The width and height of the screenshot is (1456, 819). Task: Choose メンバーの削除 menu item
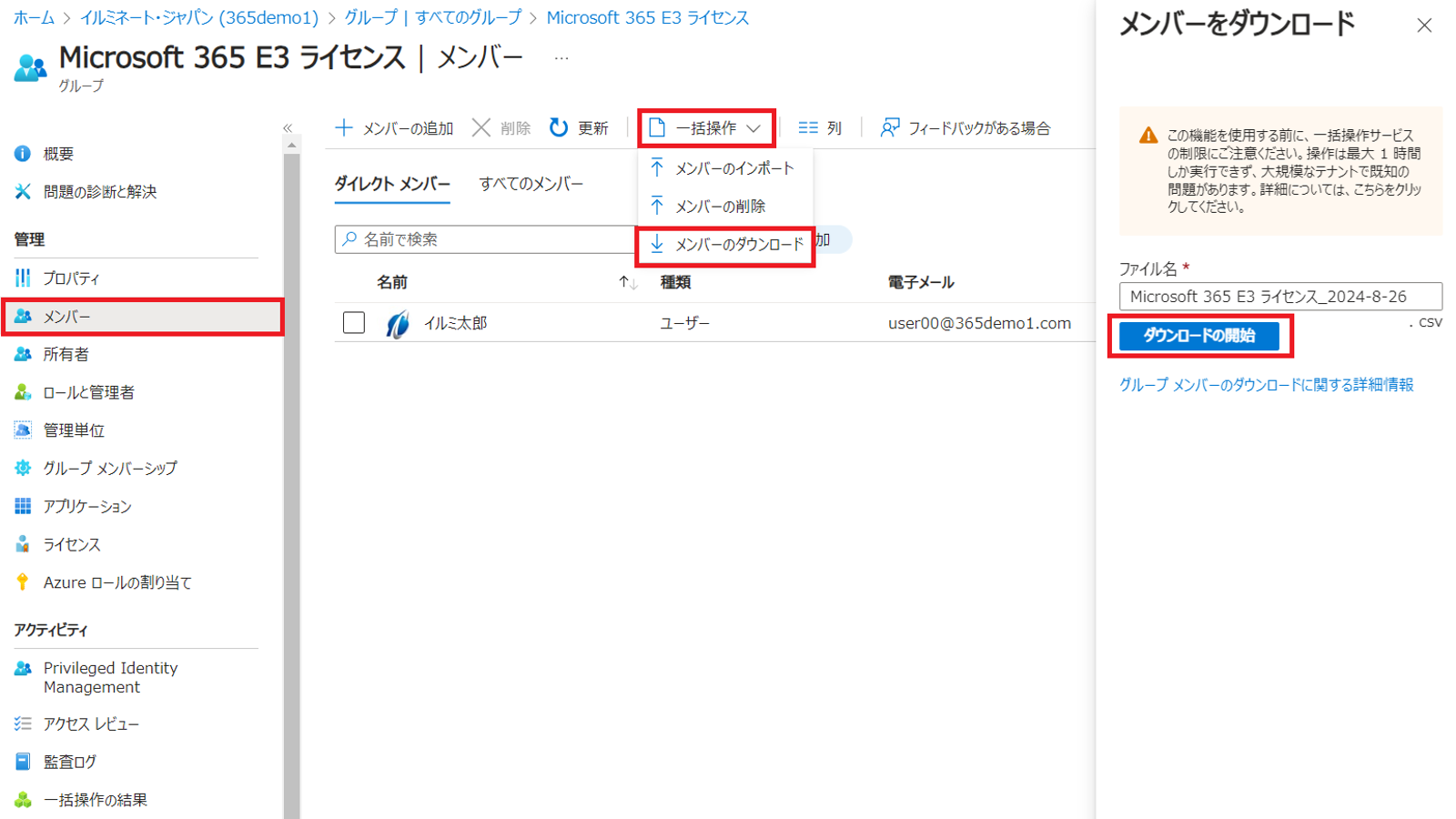[x=724, y=207]
